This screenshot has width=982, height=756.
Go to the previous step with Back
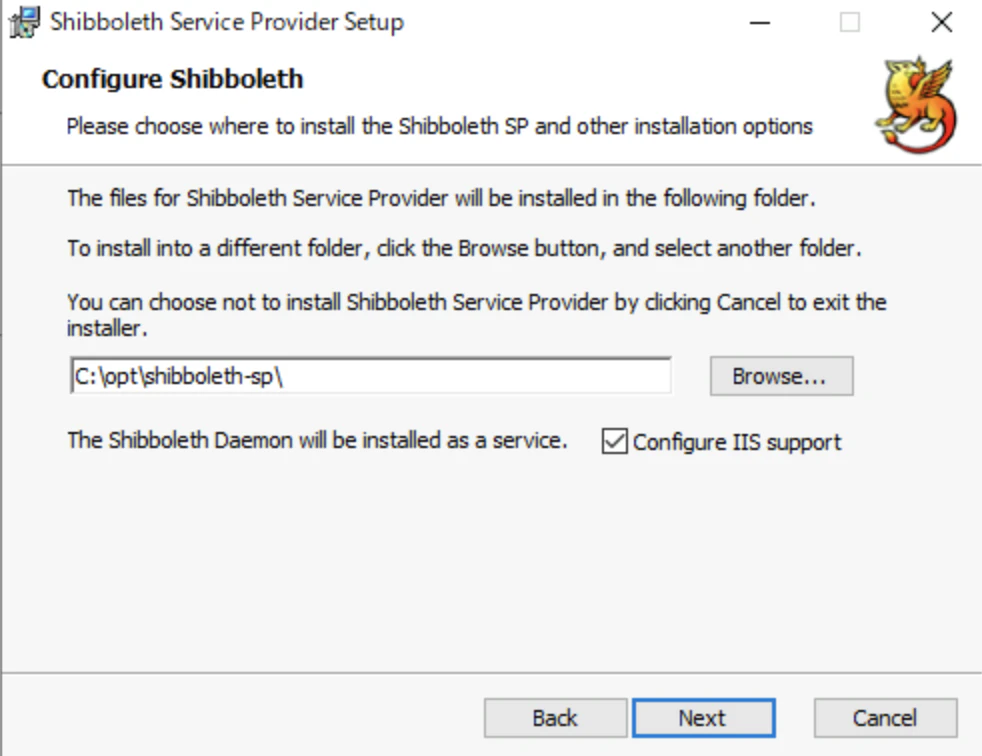tap(555, 718)
